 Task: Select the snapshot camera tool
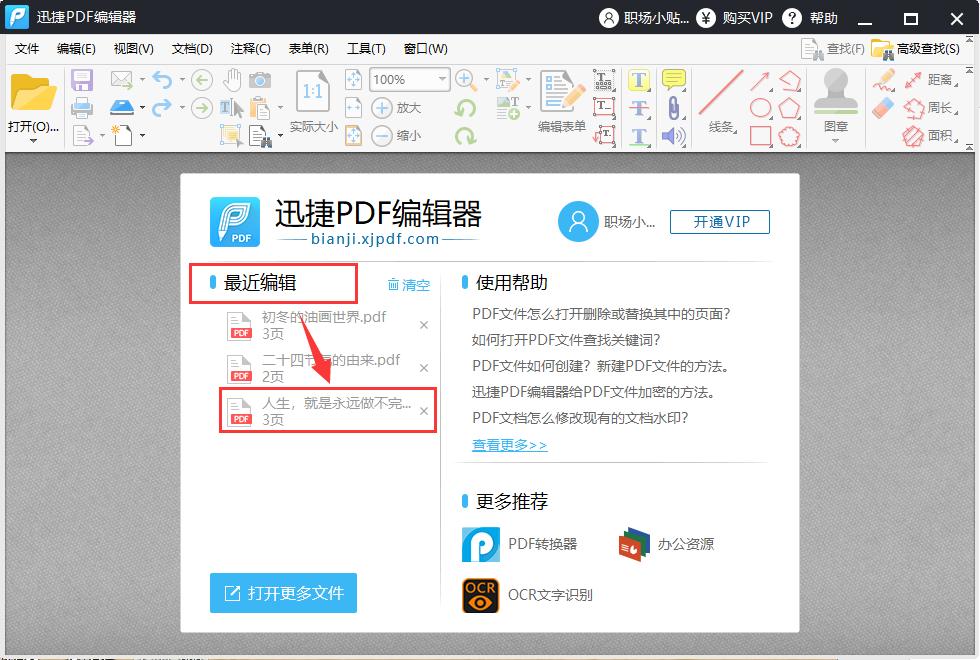click(x=260, y=80)
